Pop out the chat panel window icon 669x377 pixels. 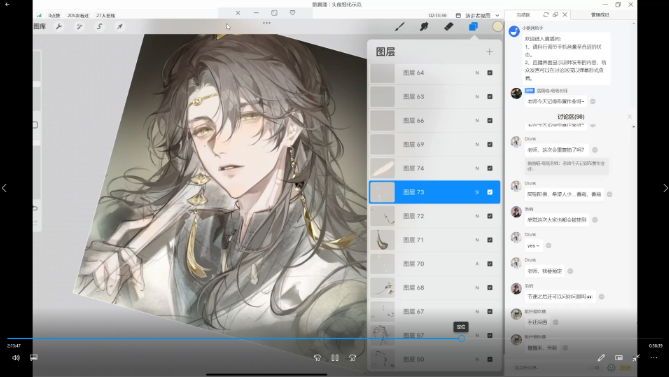[x=555, y=14]
